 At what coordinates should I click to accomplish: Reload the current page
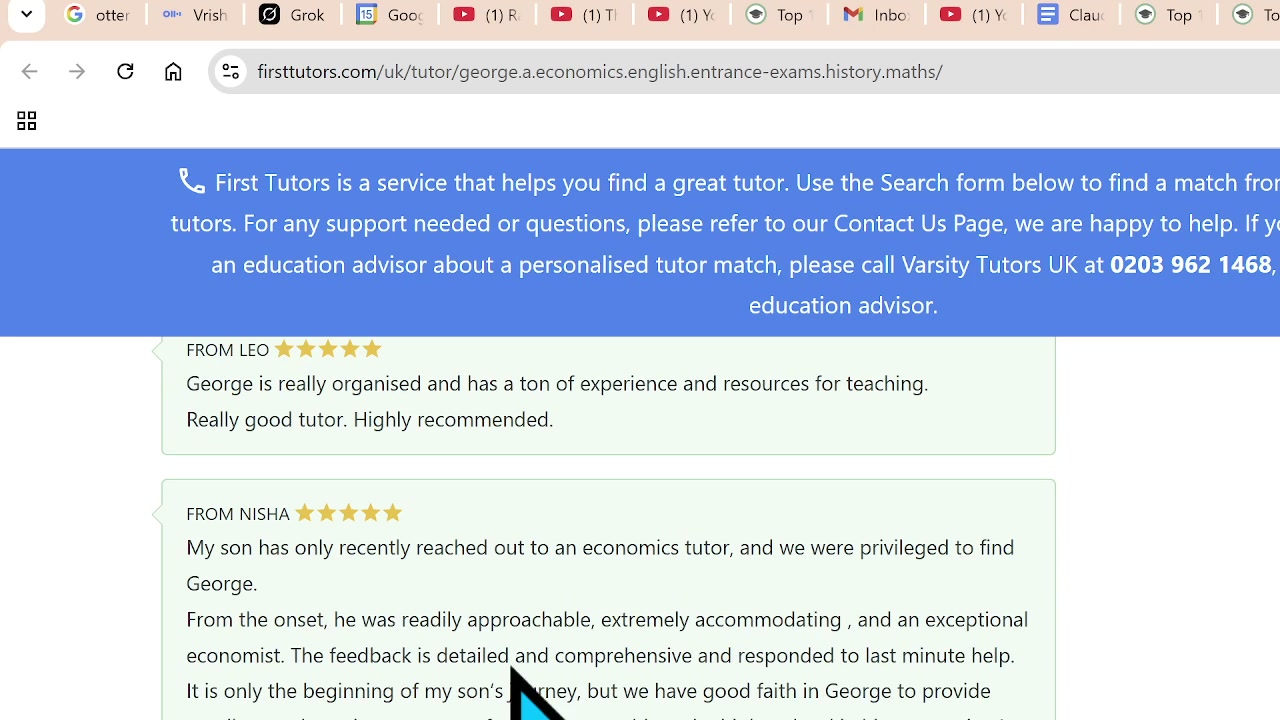click(125, 72)
